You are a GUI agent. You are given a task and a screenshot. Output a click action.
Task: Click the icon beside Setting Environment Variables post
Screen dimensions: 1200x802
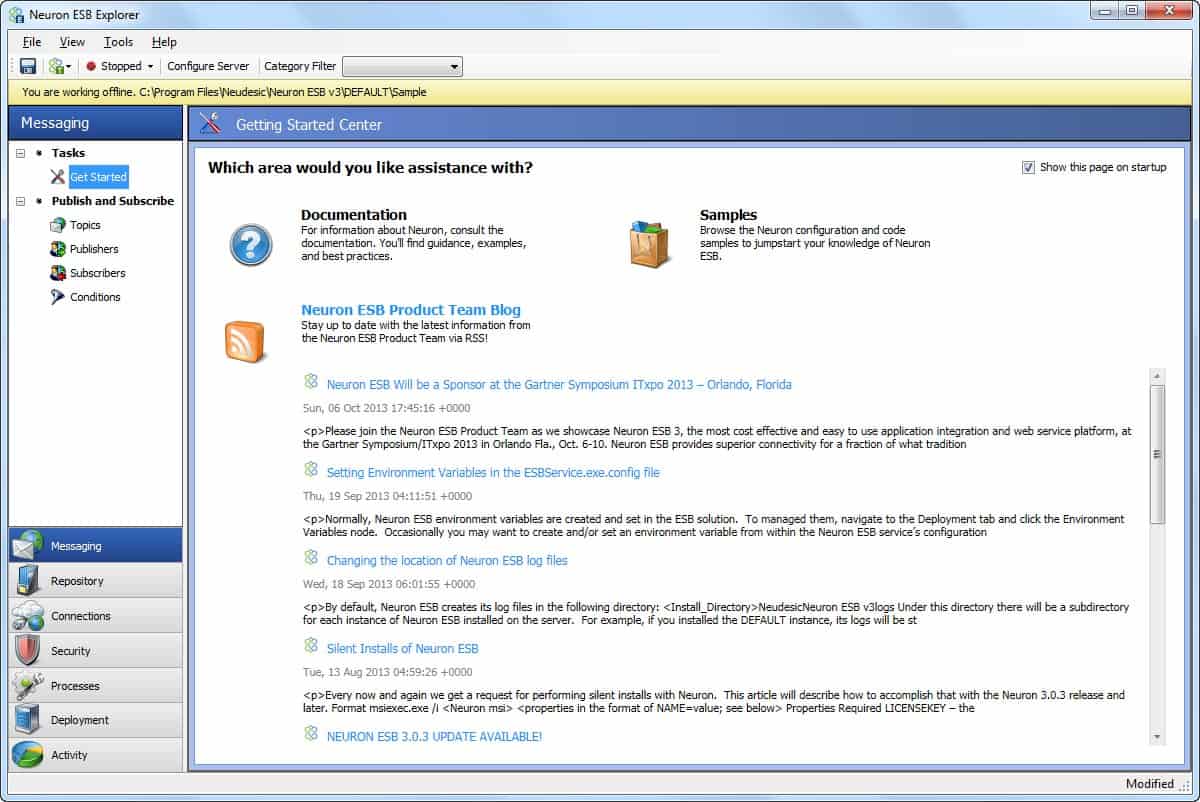coord(311,469)
